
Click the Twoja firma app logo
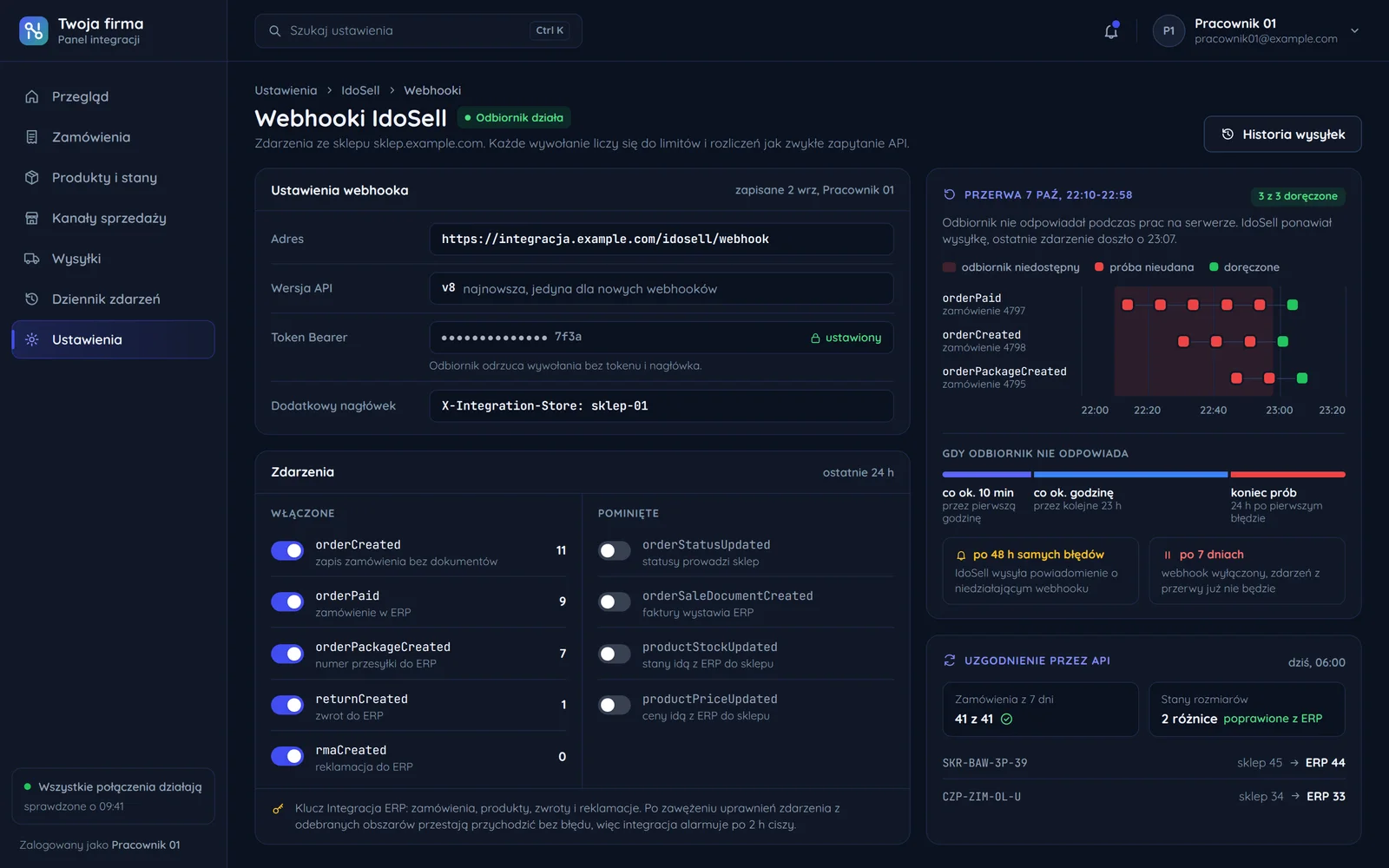pyautogui.click(x=34, y=31)
